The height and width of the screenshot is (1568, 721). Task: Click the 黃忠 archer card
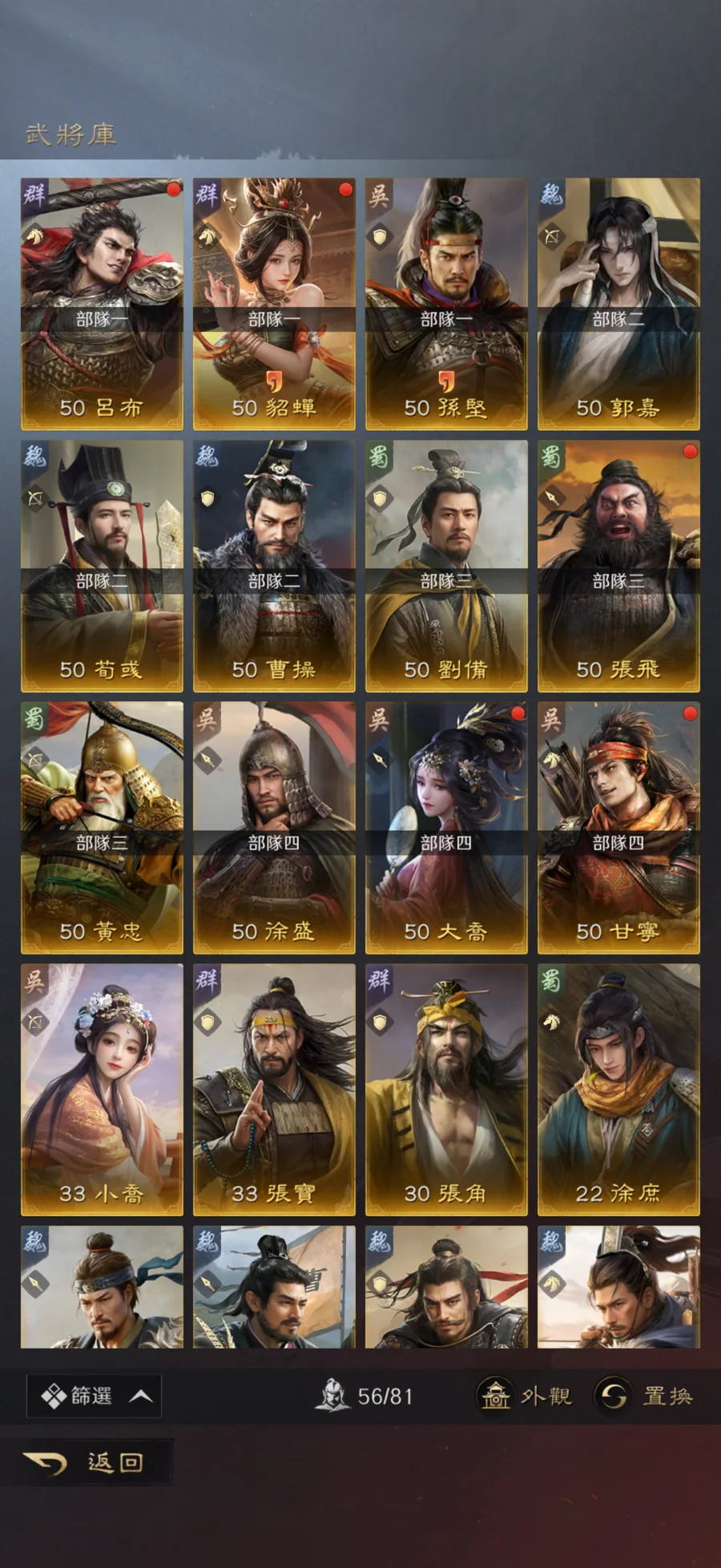(x=102, y=828)
